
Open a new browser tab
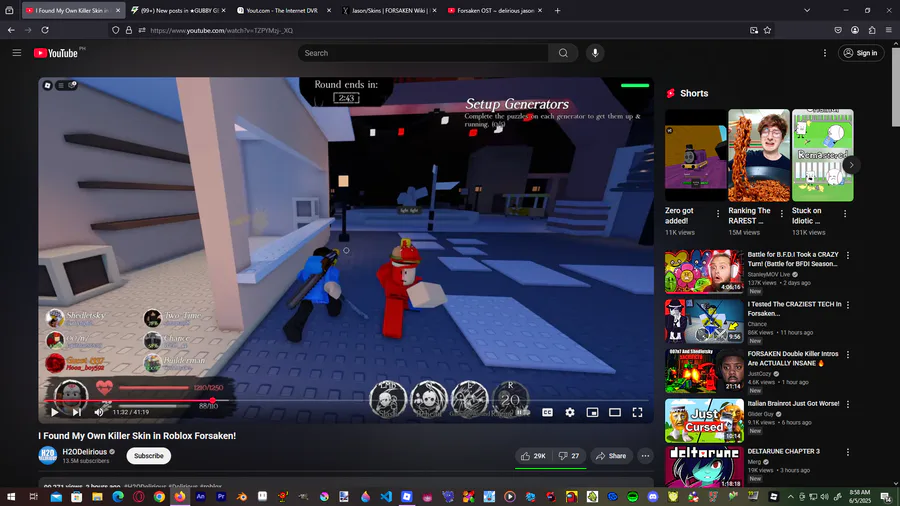pyautogui.click(x=557, y=10)
